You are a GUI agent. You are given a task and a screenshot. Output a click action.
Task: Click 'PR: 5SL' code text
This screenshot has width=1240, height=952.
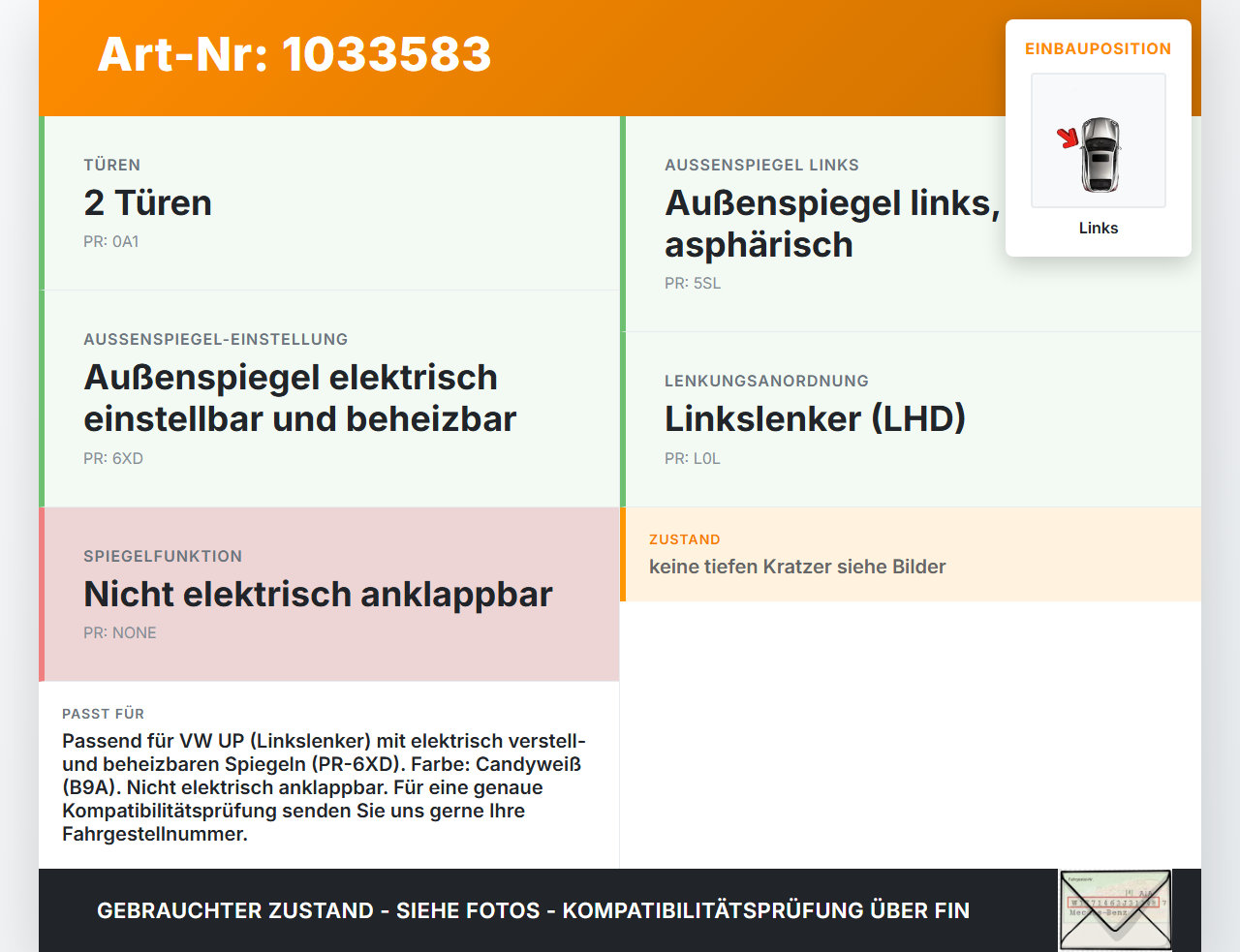[693, 283]
